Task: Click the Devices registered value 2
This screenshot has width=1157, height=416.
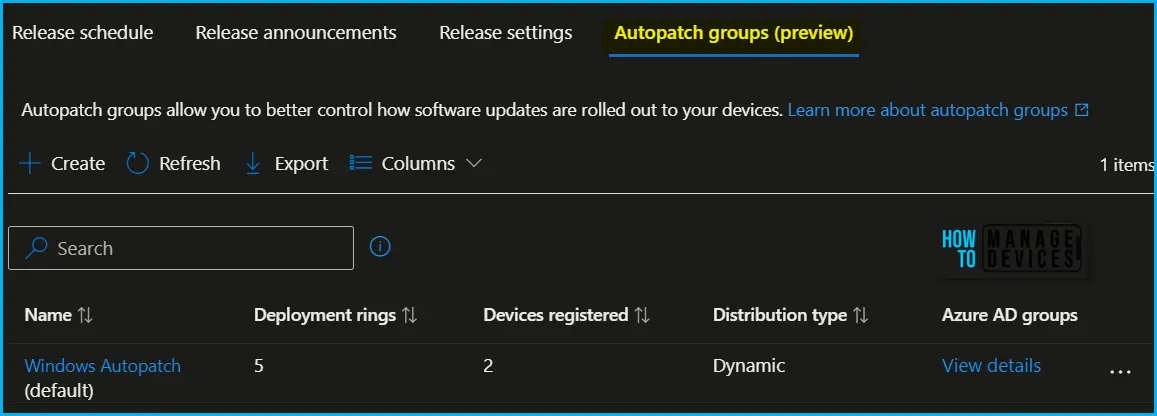Action: pyautogui.click(x=488, y=365)
